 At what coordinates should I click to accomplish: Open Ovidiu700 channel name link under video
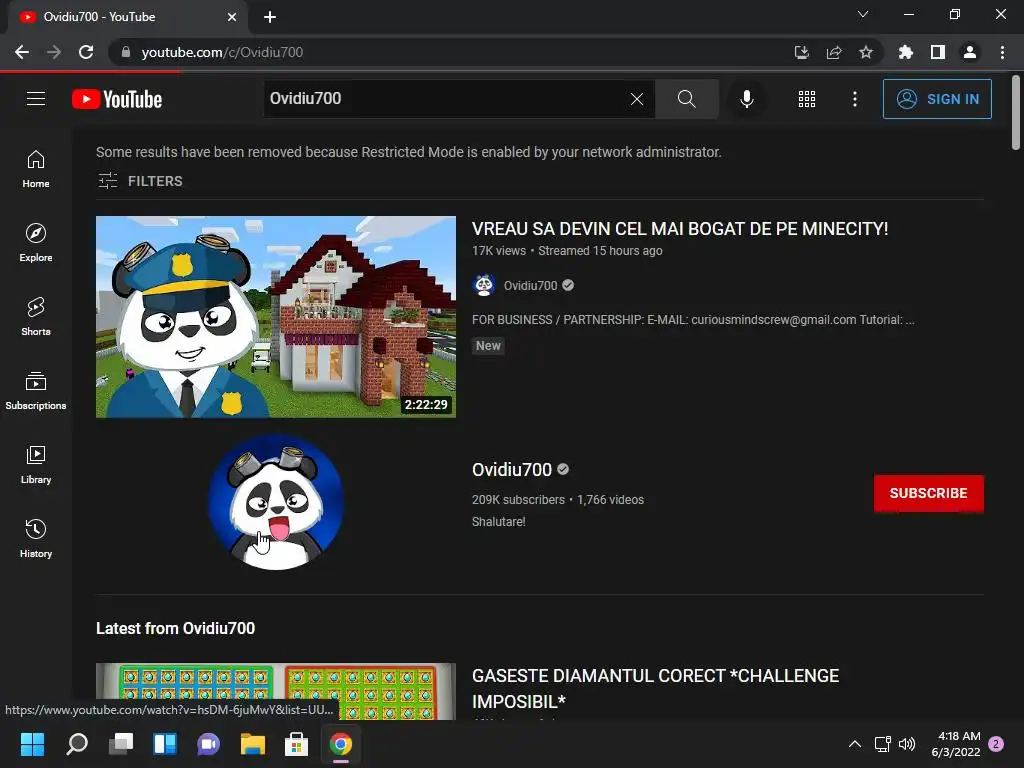click(x=530, y=285)
